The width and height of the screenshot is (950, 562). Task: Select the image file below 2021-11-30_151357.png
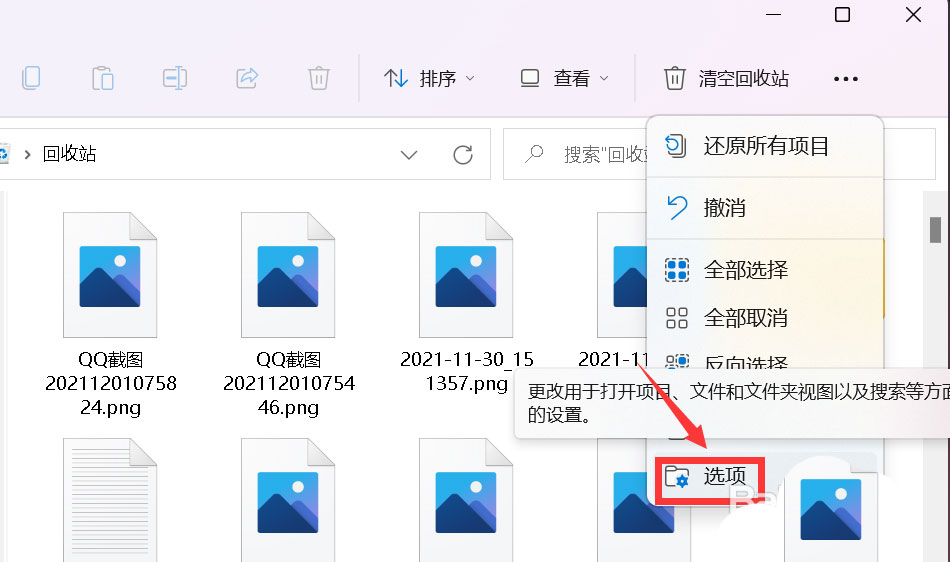(466, 500)
